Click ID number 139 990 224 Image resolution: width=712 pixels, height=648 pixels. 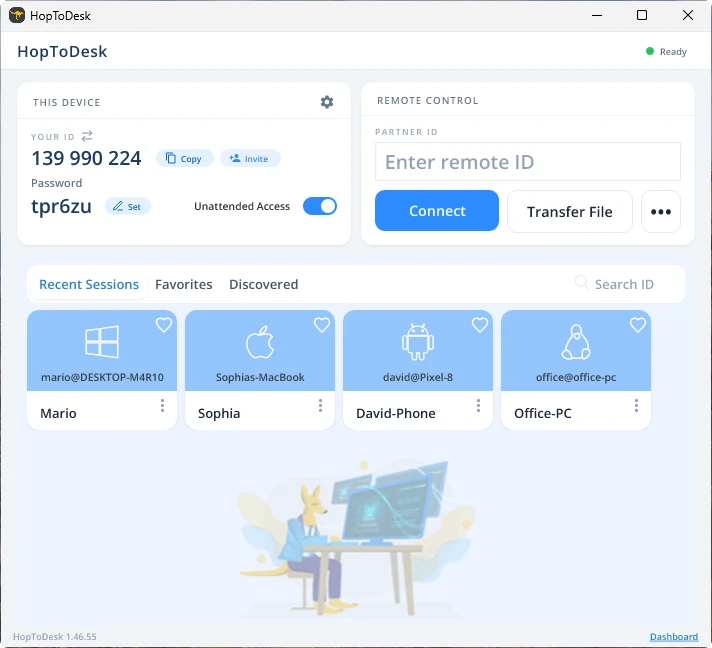pyautogui.click(x=86, y=158)
